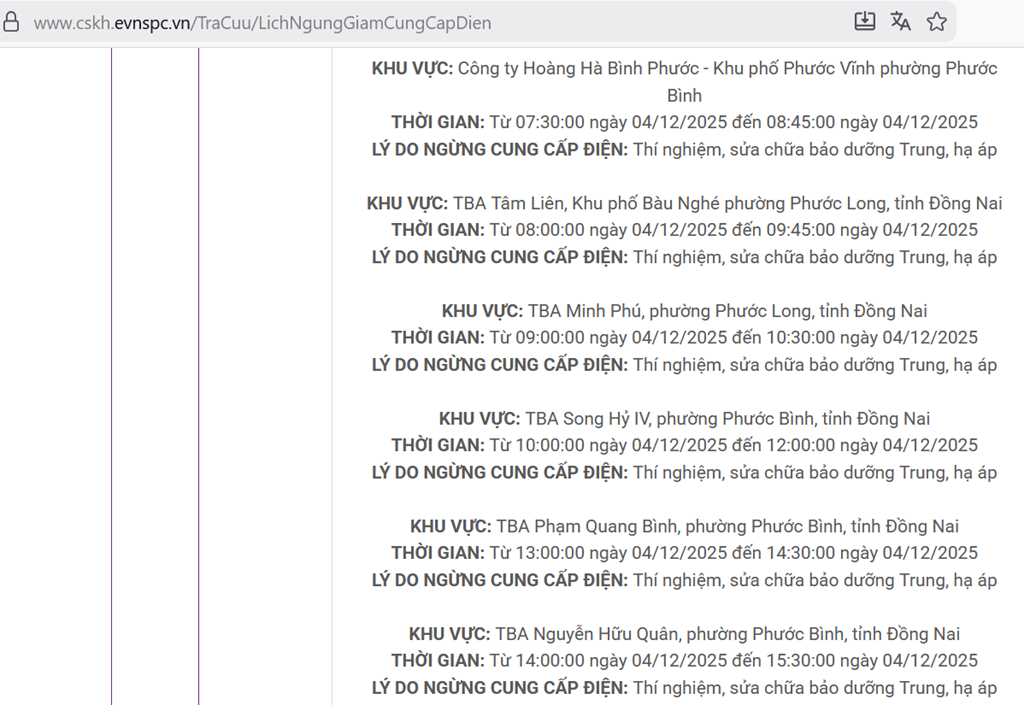Click the outage reason under TBA Song Hỷ IV
Screen dimensions: 1024x705
coord(684,472)
